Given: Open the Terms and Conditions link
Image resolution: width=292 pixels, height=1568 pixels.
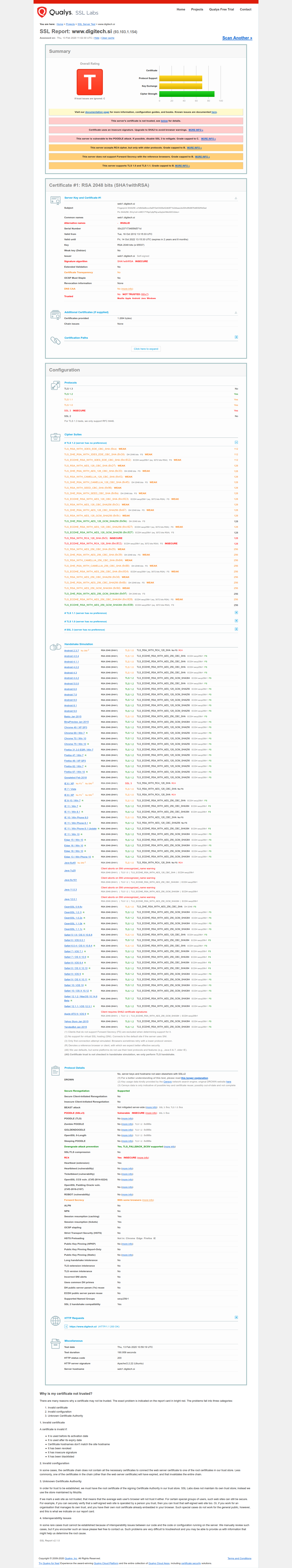Looking at the screenshot, I should point(240,1558).
